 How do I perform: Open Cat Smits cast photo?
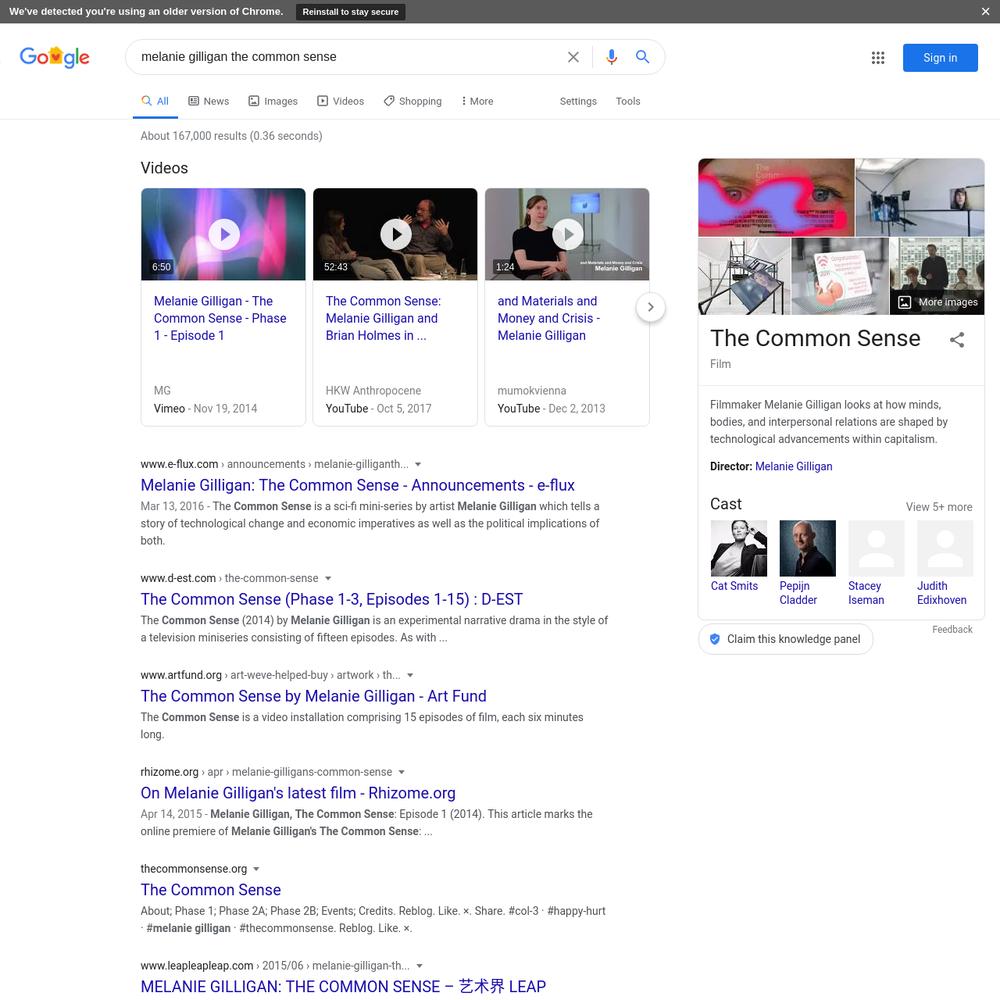739,548
